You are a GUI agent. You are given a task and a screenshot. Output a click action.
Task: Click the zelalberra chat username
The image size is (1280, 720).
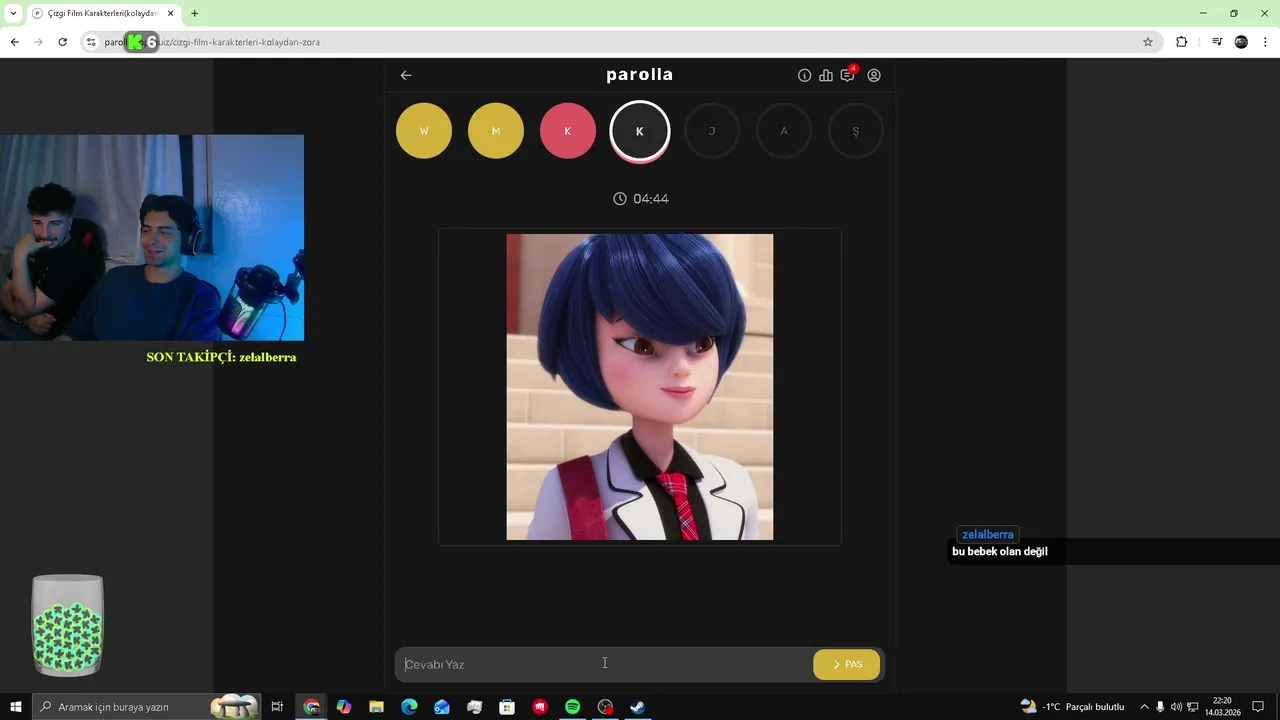point(988,535)
